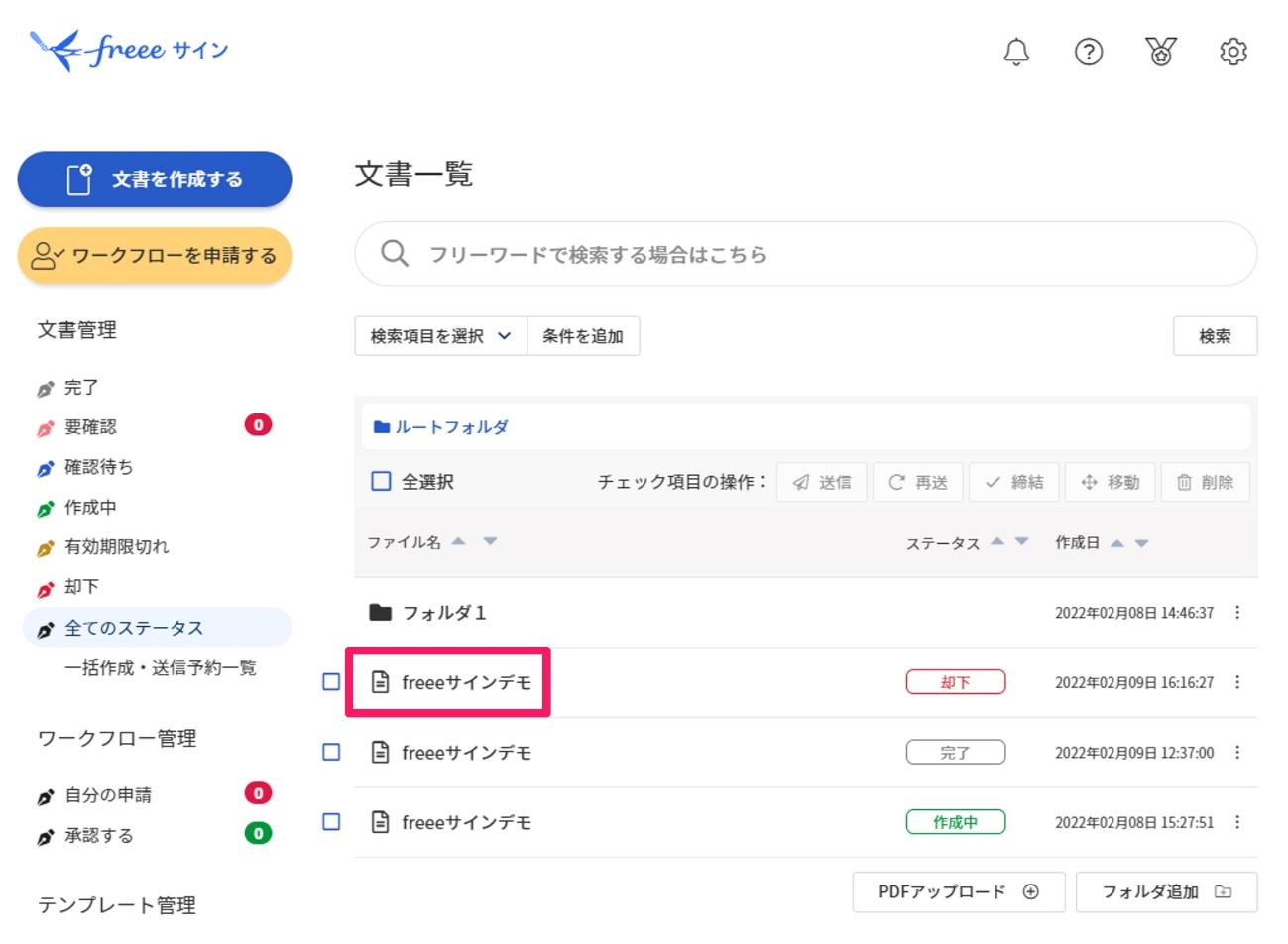Viewport: 1288px width, 944px height.
Task: Open 一括作成・送信予約一覧
Action: click(x=161, y=668)
